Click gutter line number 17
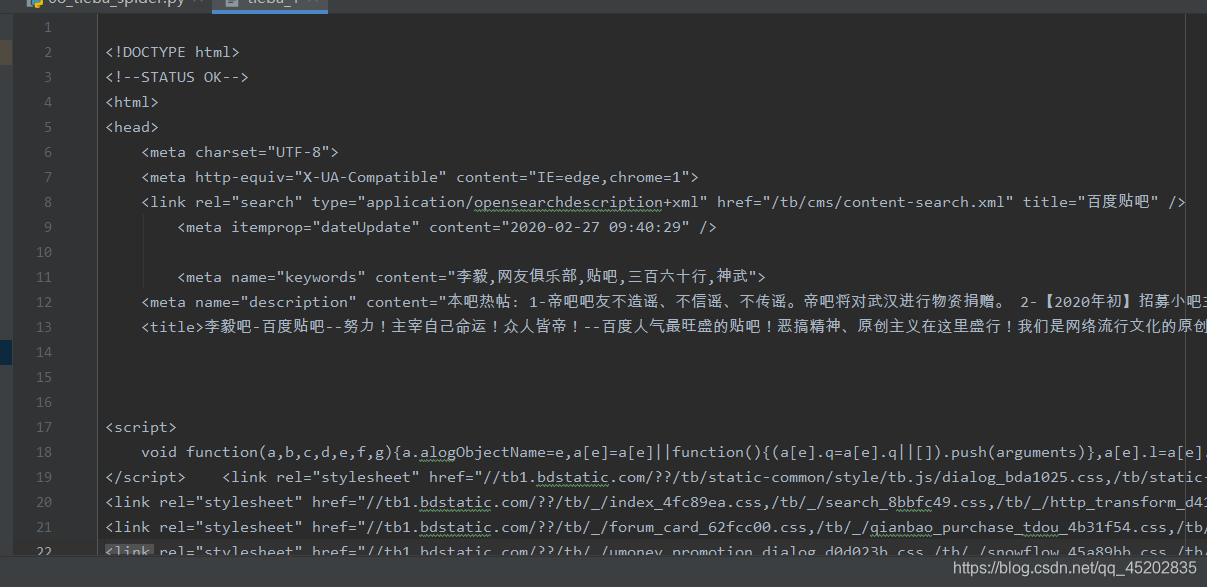This screenshot has width=1207, height=587. (43, 427)
